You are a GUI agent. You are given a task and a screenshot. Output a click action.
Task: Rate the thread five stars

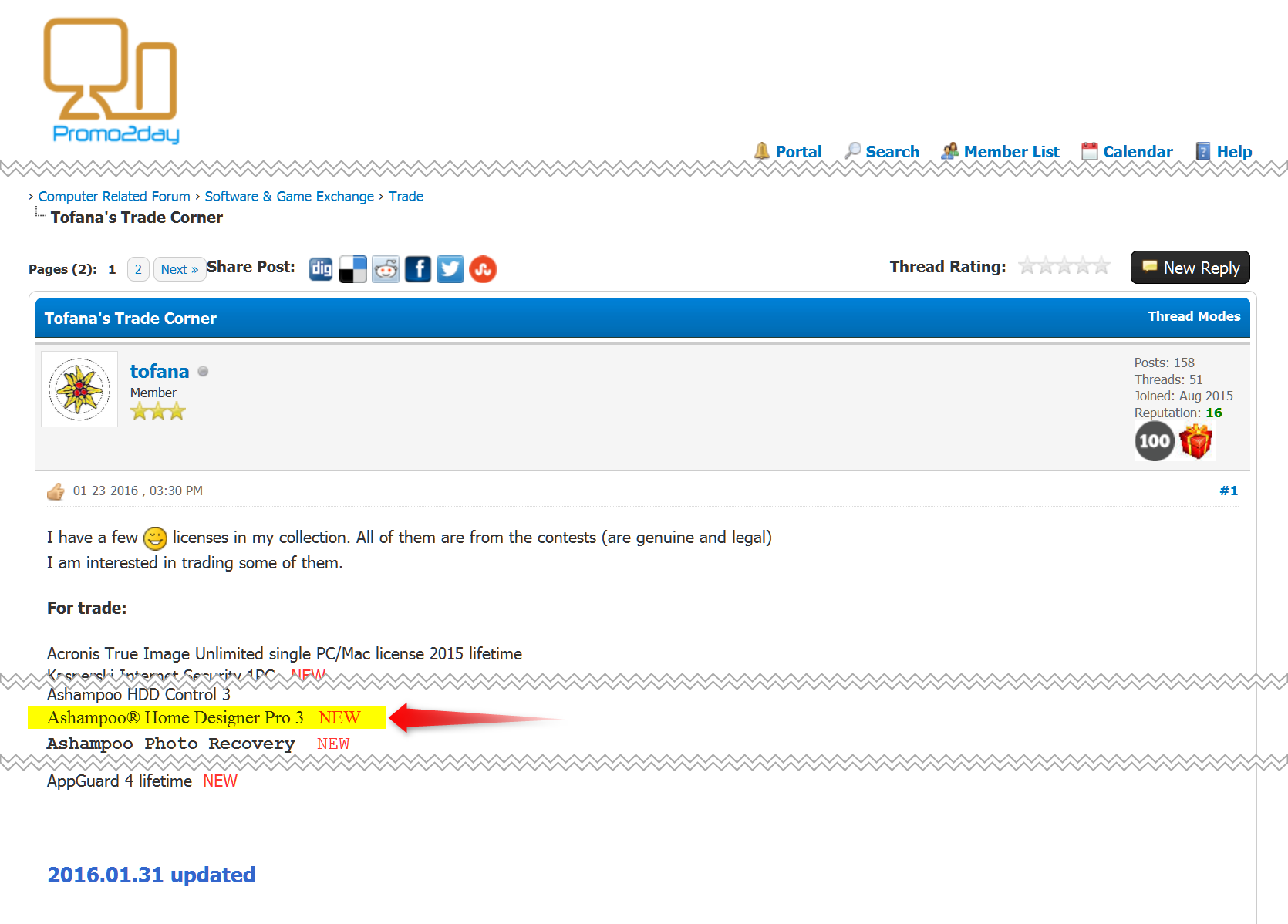[1101, 266]
